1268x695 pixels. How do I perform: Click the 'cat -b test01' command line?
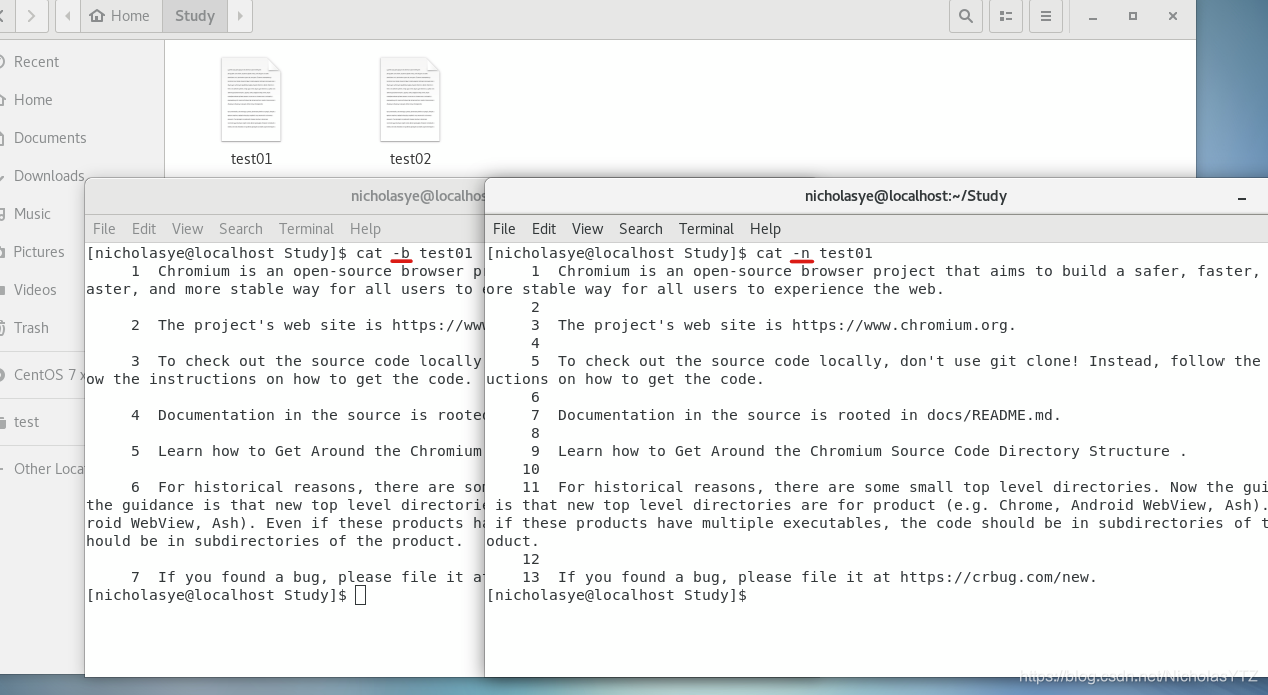tap(280, 253)
